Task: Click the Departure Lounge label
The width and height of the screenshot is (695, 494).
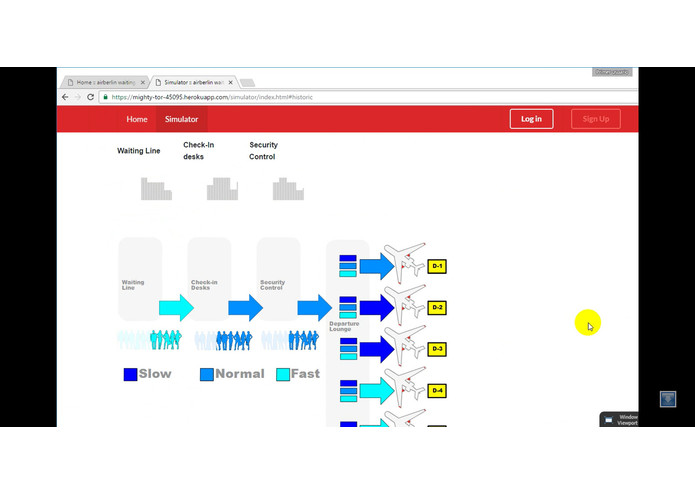Action: [344, 327]
